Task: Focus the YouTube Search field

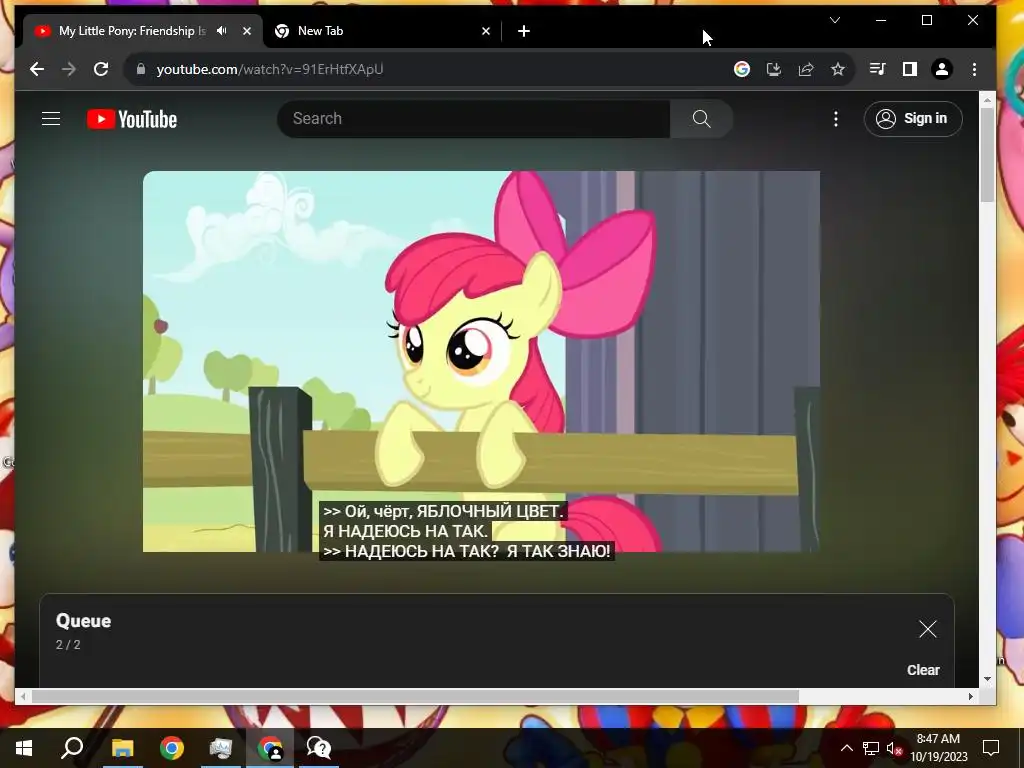Action: click(474, 119)
